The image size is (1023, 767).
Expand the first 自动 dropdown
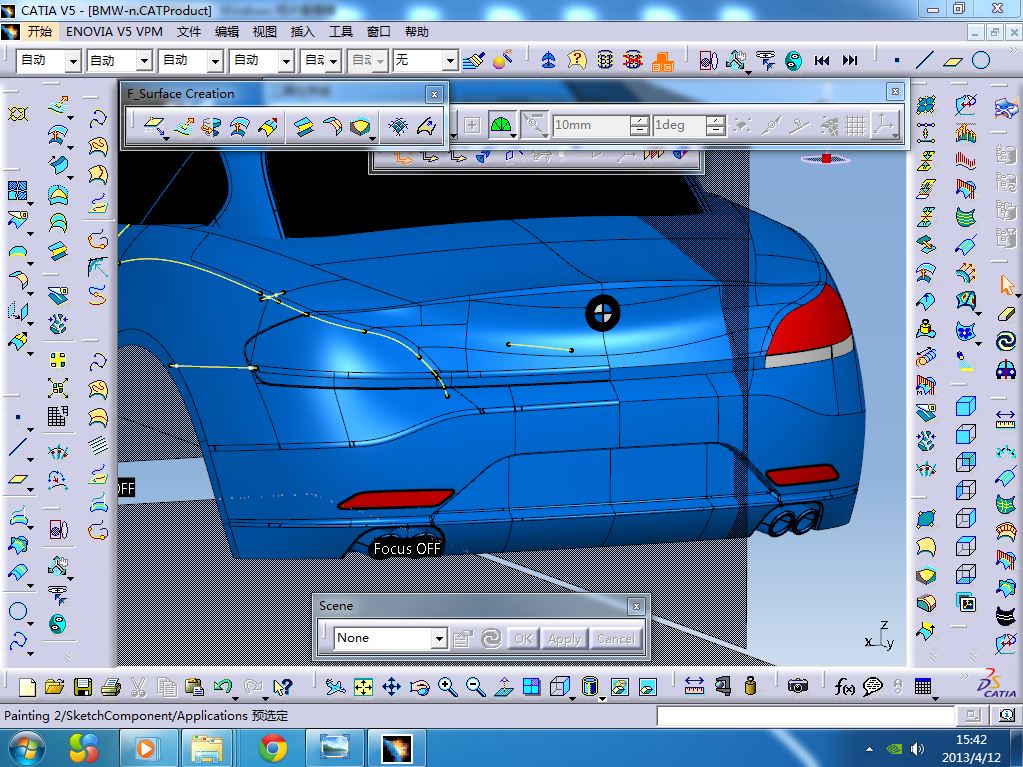[x=74, y=61]
